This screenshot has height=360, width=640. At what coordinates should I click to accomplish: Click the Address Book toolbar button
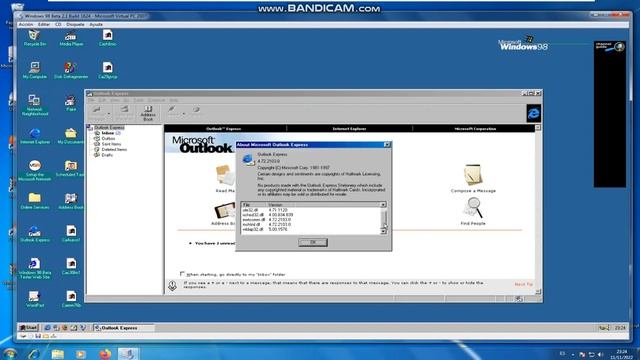tap(148, 113)
